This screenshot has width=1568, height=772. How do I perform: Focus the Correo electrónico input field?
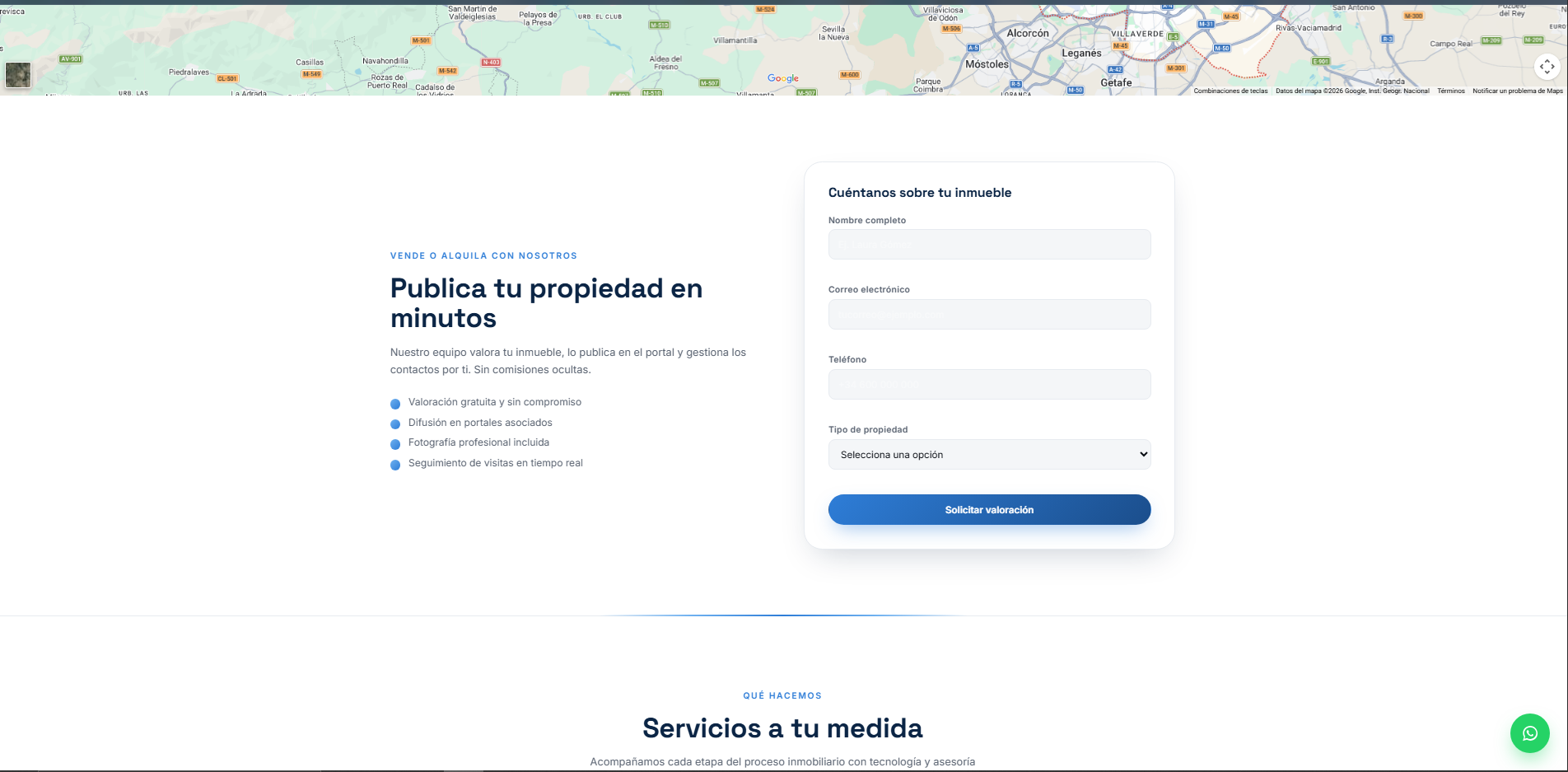[x=989, y=315]
